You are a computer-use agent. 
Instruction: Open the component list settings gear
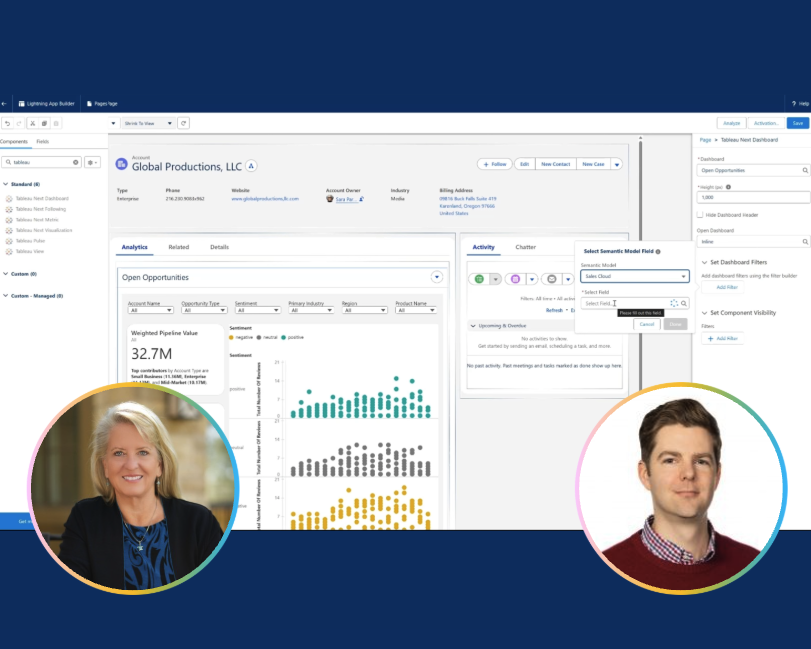click(92, 162)
